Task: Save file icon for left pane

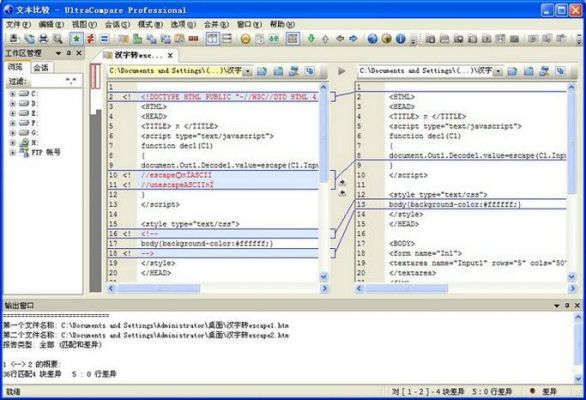Action: click(278, 71)
